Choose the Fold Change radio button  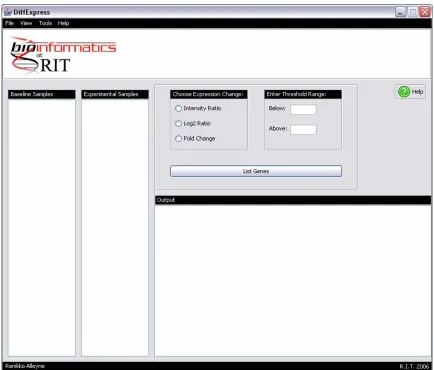(x=178, y=138)
